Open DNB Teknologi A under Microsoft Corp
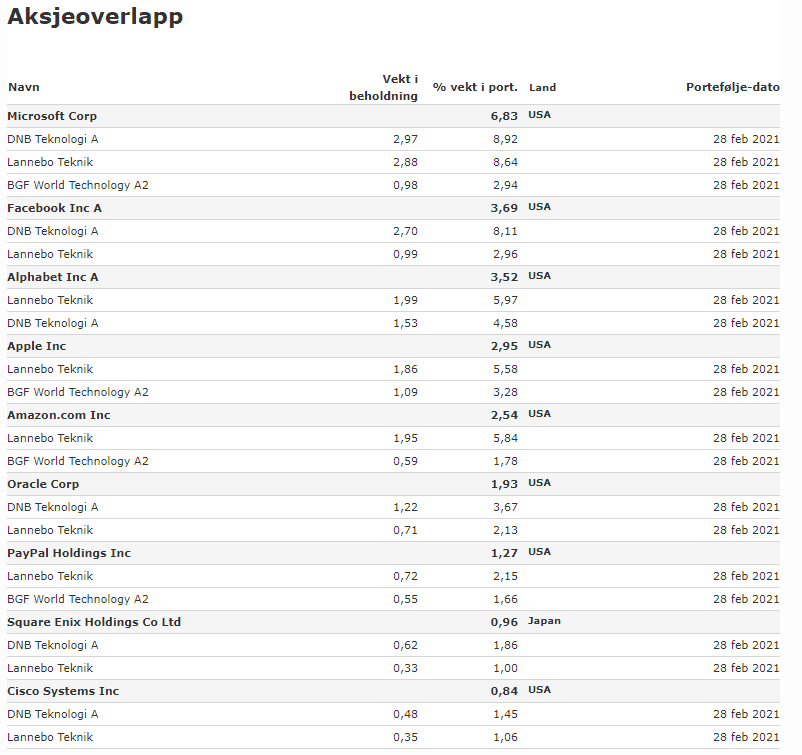Screen dimensions: 802x755 [x=53, y=139]
